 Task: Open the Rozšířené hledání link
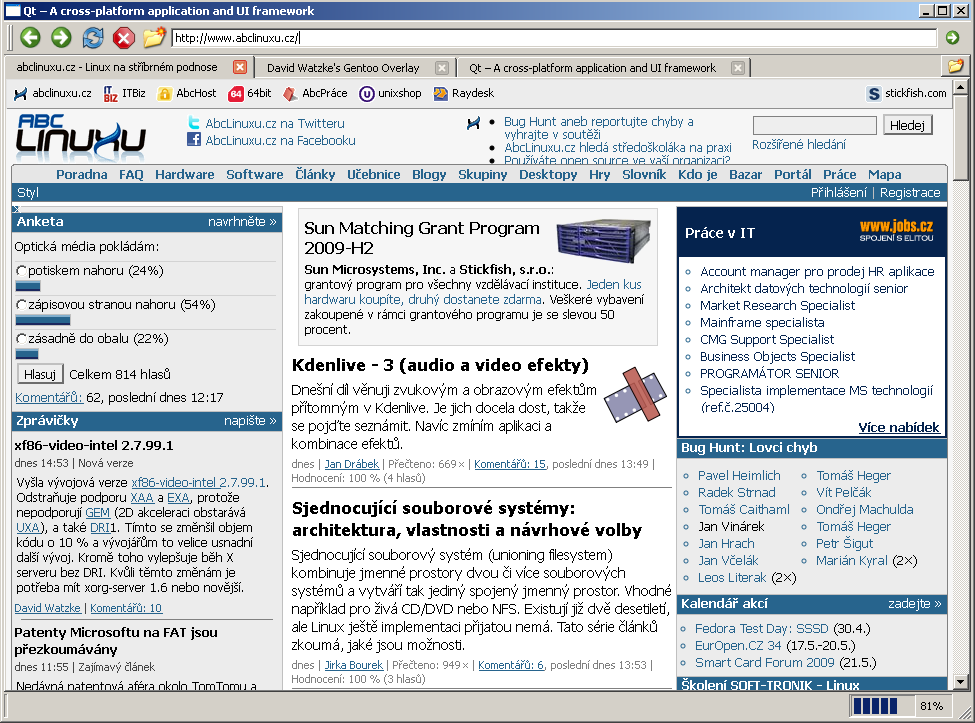pyautogui.click(x=799, y=145)
